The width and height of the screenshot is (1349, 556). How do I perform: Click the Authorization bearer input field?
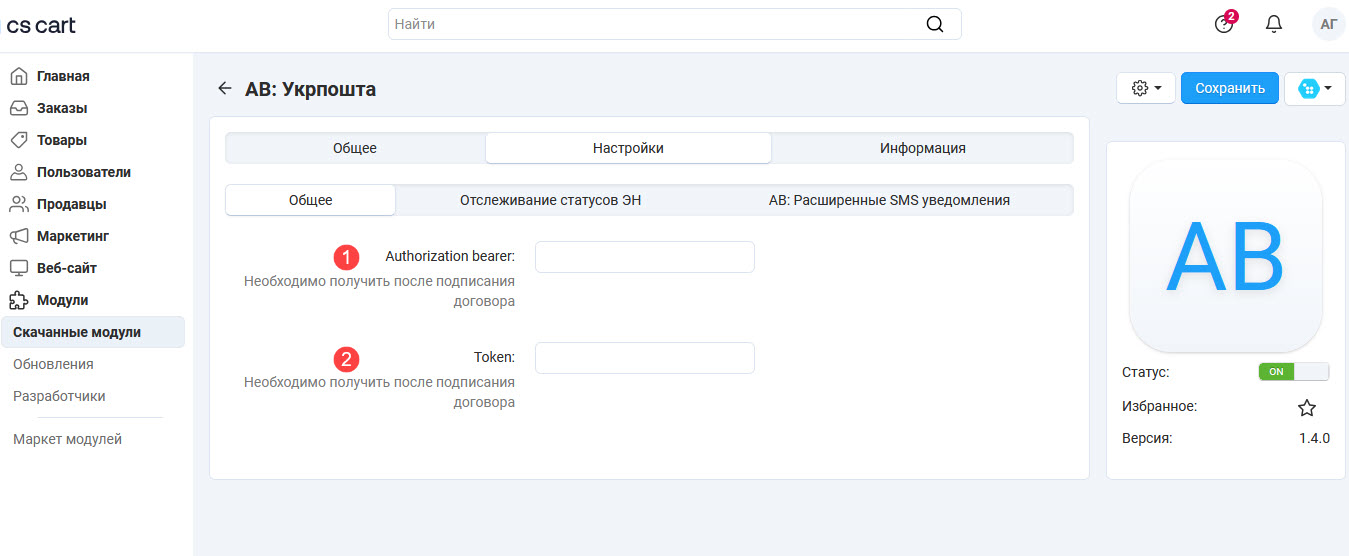click(645, 257)
